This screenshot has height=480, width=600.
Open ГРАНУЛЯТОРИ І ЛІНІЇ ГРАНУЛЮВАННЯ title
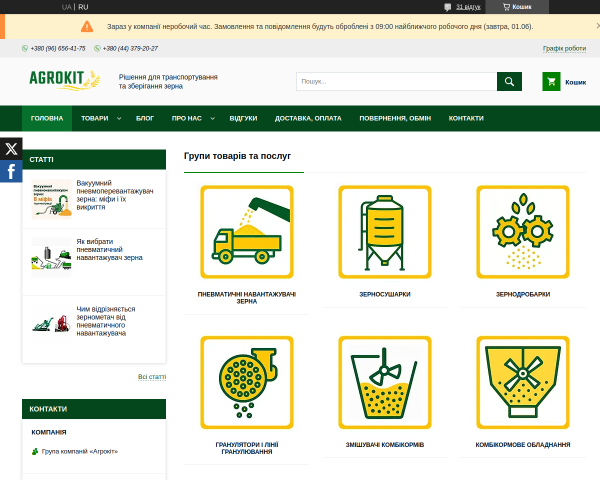point(247,448)
